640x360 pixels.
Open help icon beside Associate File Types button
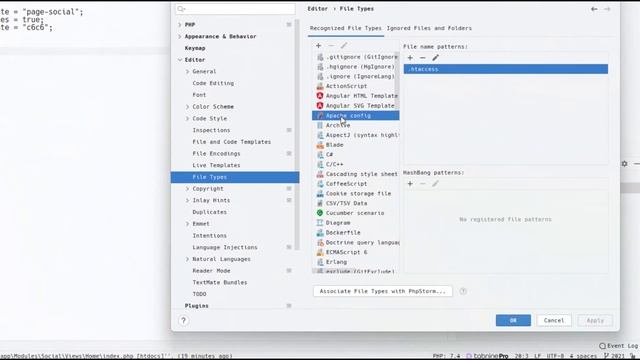[x=463, y=291]
